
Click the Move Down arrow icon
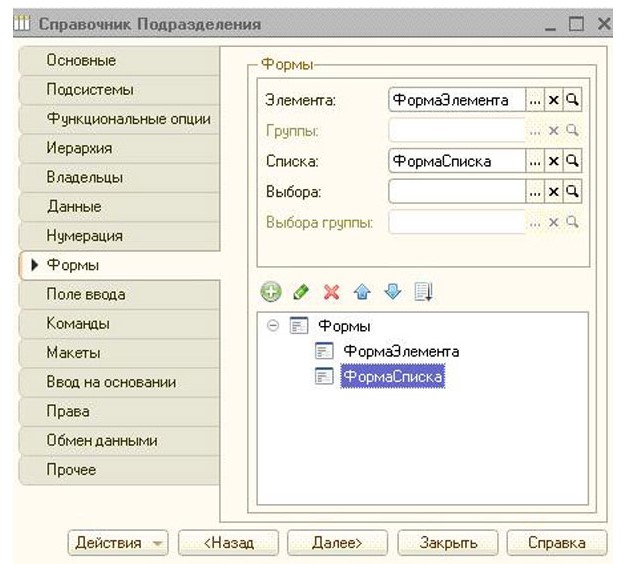coord(392,292)
